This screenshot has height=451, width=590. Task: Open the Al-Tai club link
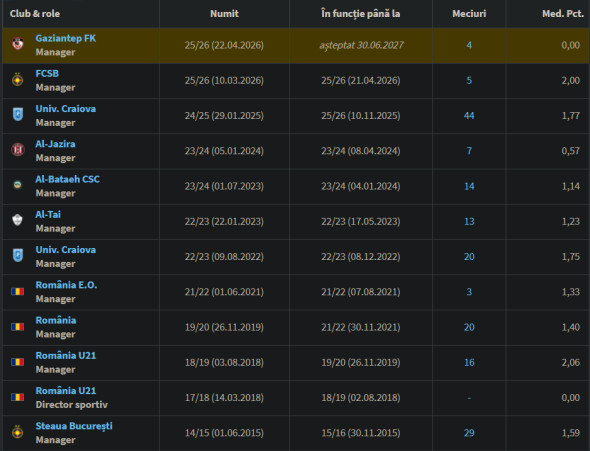pos(48,214)
